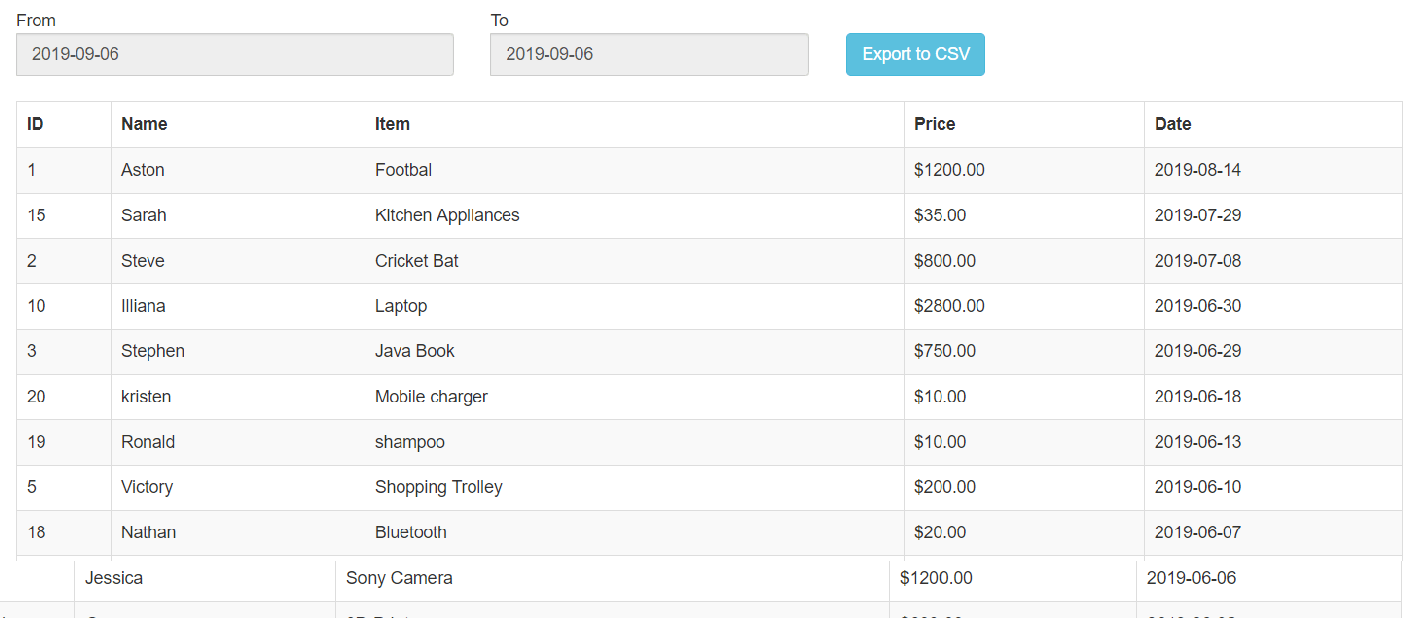
Task: Select kristen's Mobile charger row
Action: click(x=431, y=396)
